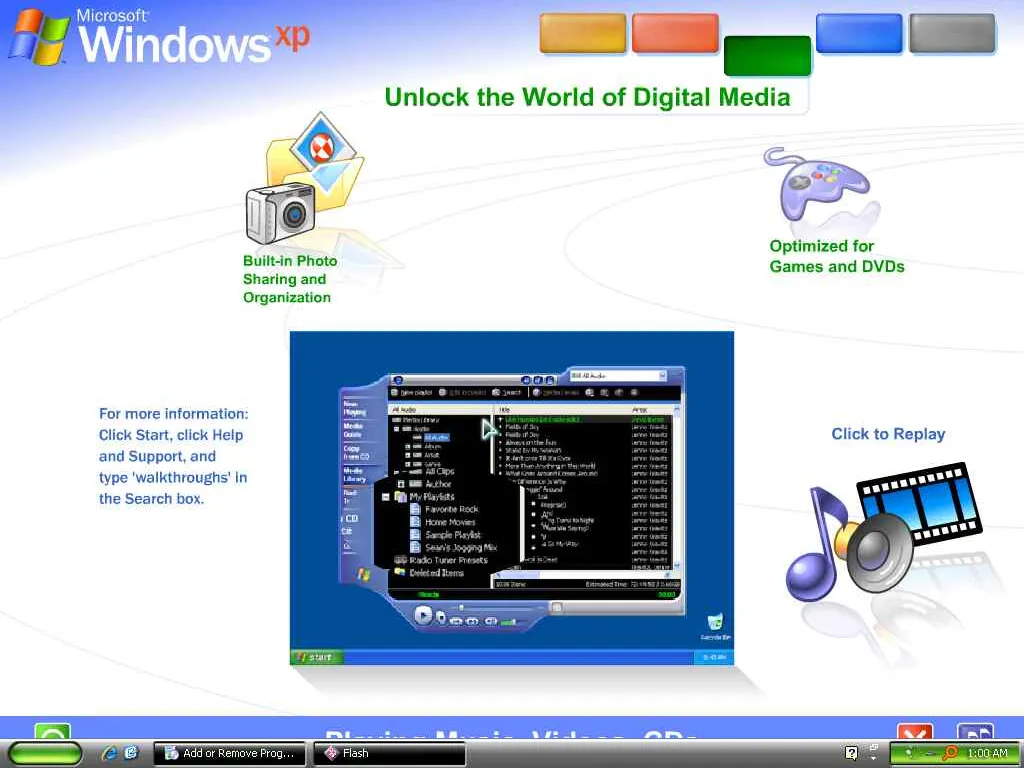Select the gray tour section tab
Image resolution: width=1024 pixels, height=768 pixels.
(x=952, y=33)
